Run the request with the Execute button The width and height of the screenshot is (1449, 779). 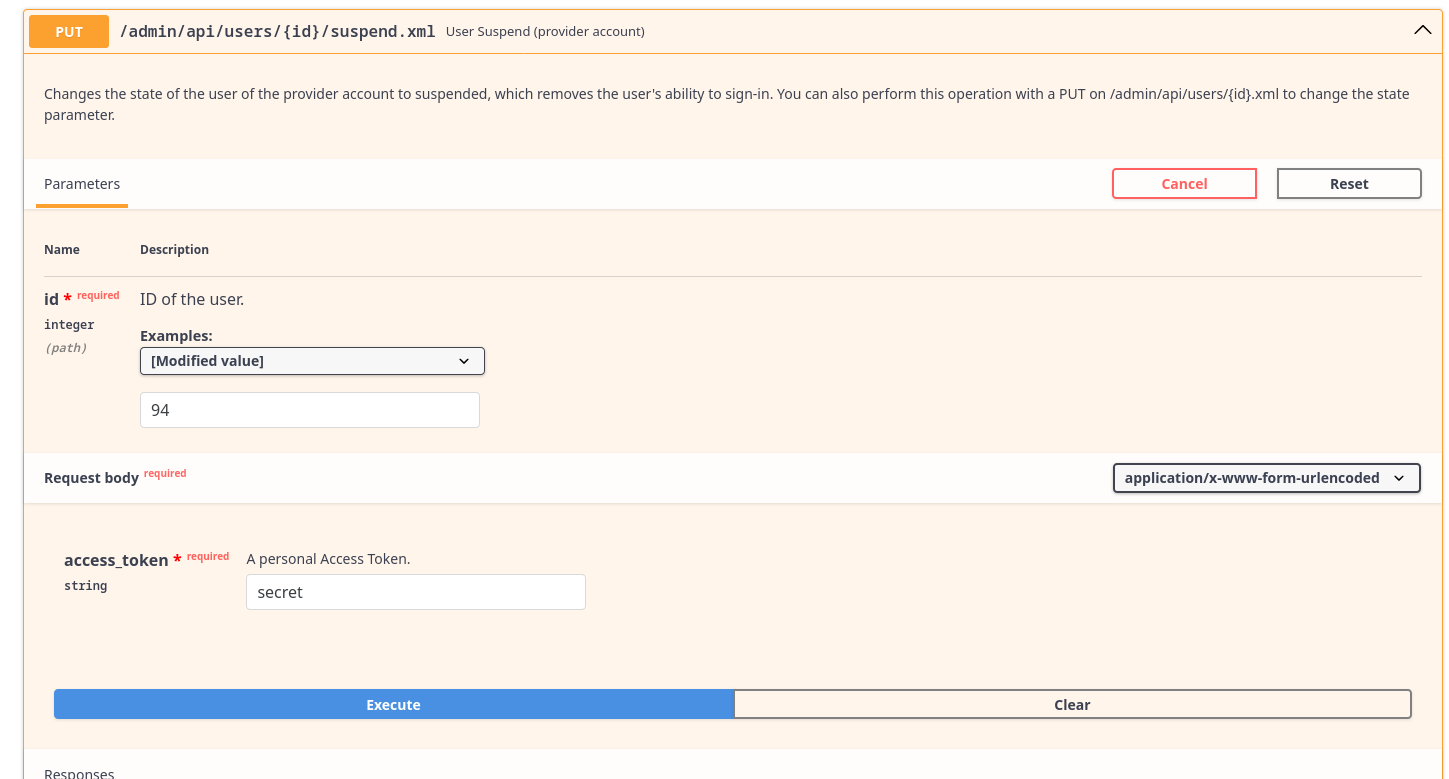pyautogui.click(x=393, y=705)
